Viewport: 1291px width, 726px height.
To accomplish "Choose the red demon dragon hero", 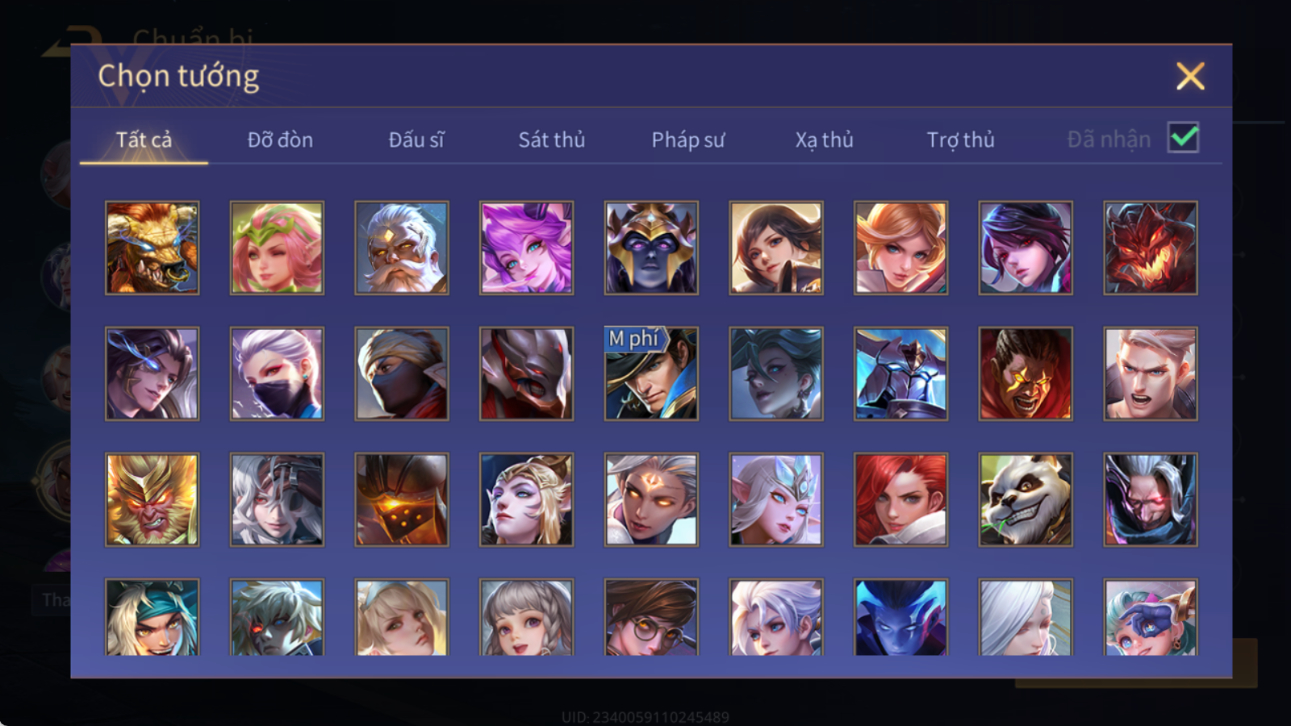I will [x=1150, y=248].
